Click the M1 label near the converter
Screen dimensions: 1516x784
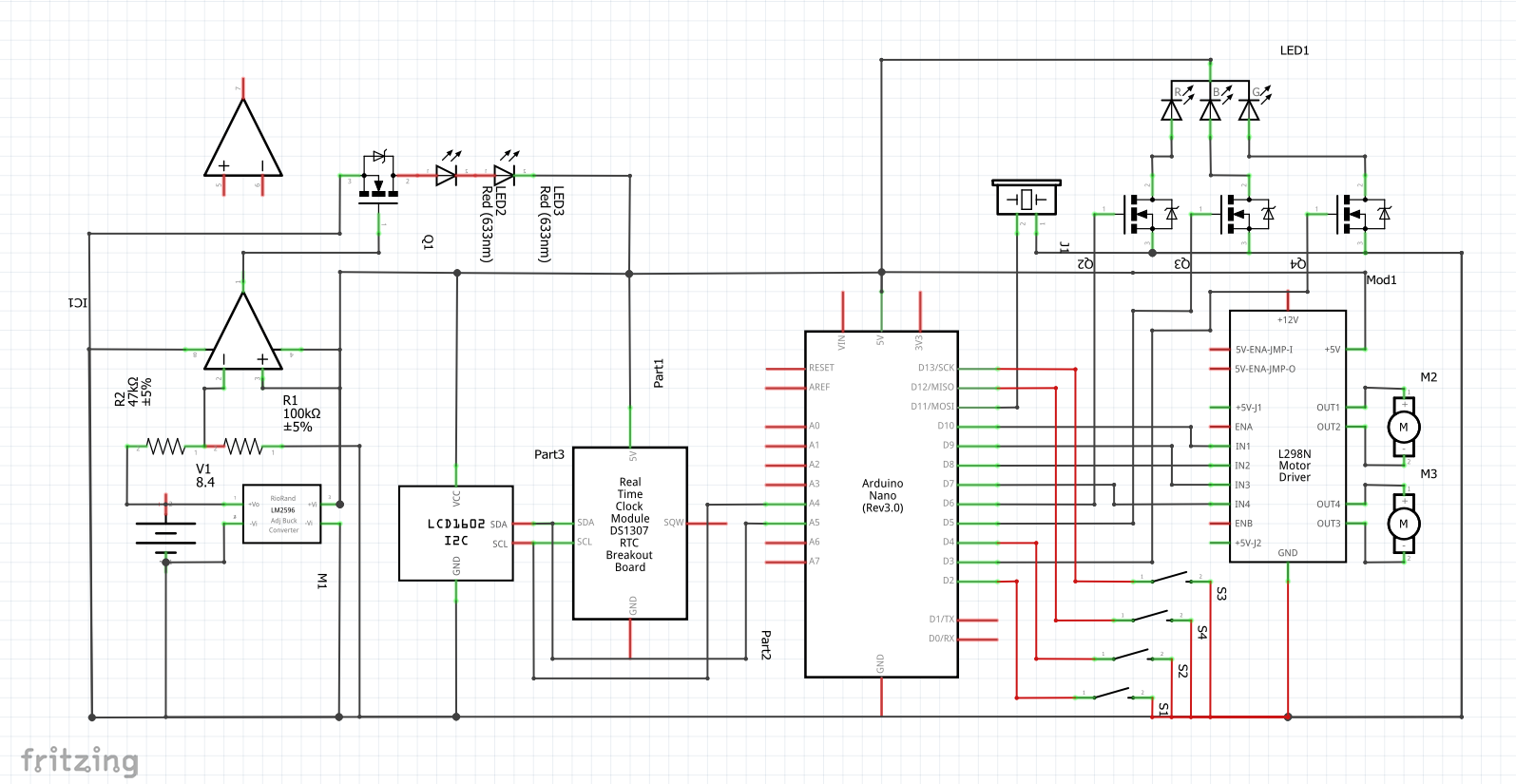(x=321, y=581)
